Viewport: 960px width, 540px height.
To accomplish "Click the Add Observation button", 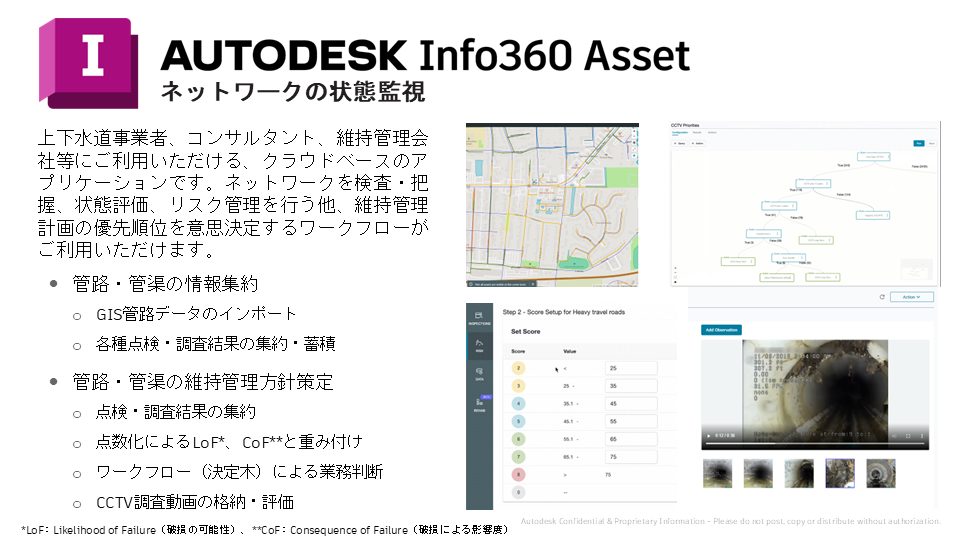I will click(721, 329).
